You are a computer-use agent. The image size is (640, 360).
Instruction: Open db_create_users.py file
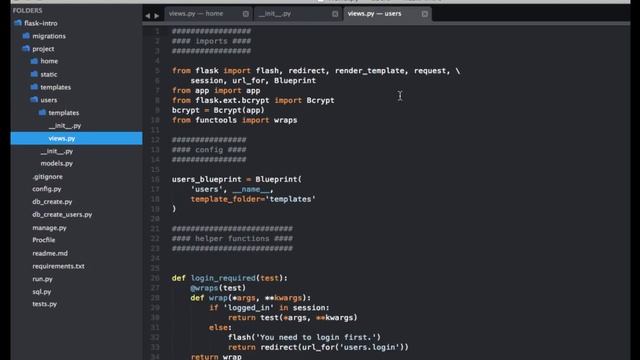pos(62,214)
